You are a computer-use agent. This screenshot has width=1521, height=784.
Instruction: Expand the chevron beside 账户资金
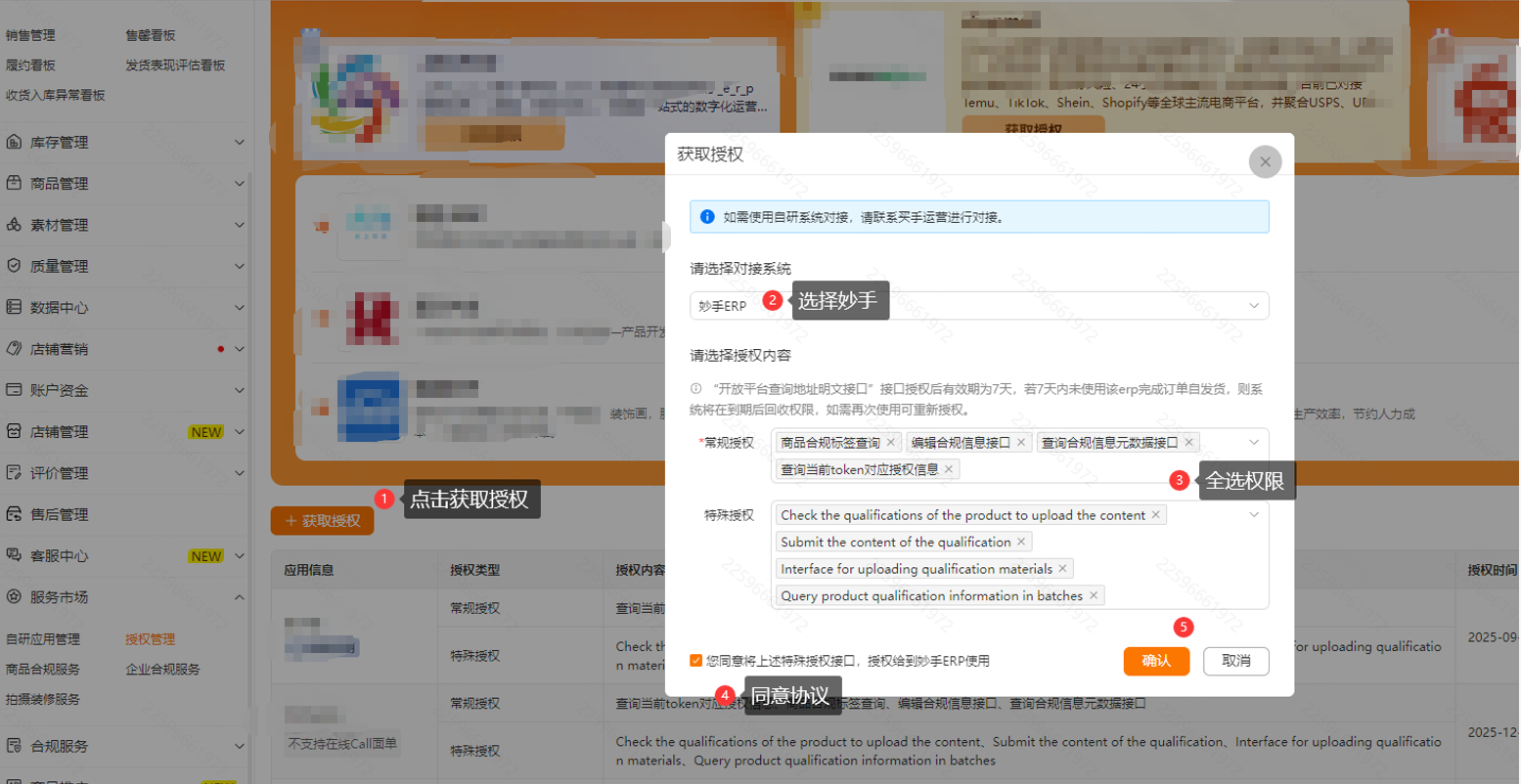pyautogui.click(x=240, y=390)
